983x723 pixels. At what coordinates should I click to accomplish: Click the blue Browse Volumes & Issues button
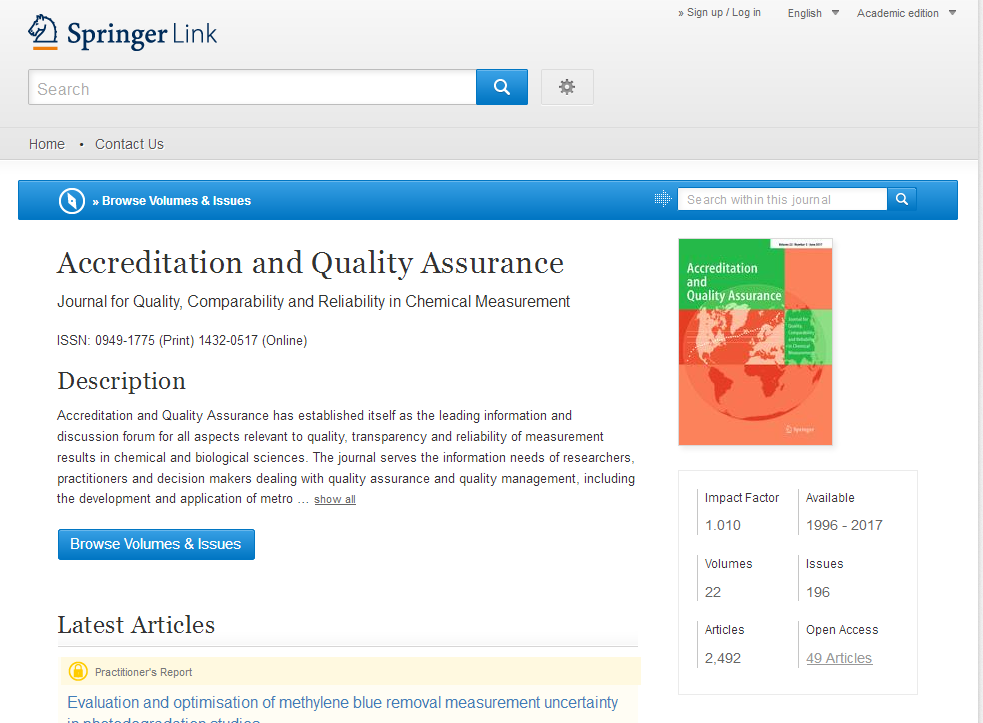pyautogui.click(x=156, y=544)
